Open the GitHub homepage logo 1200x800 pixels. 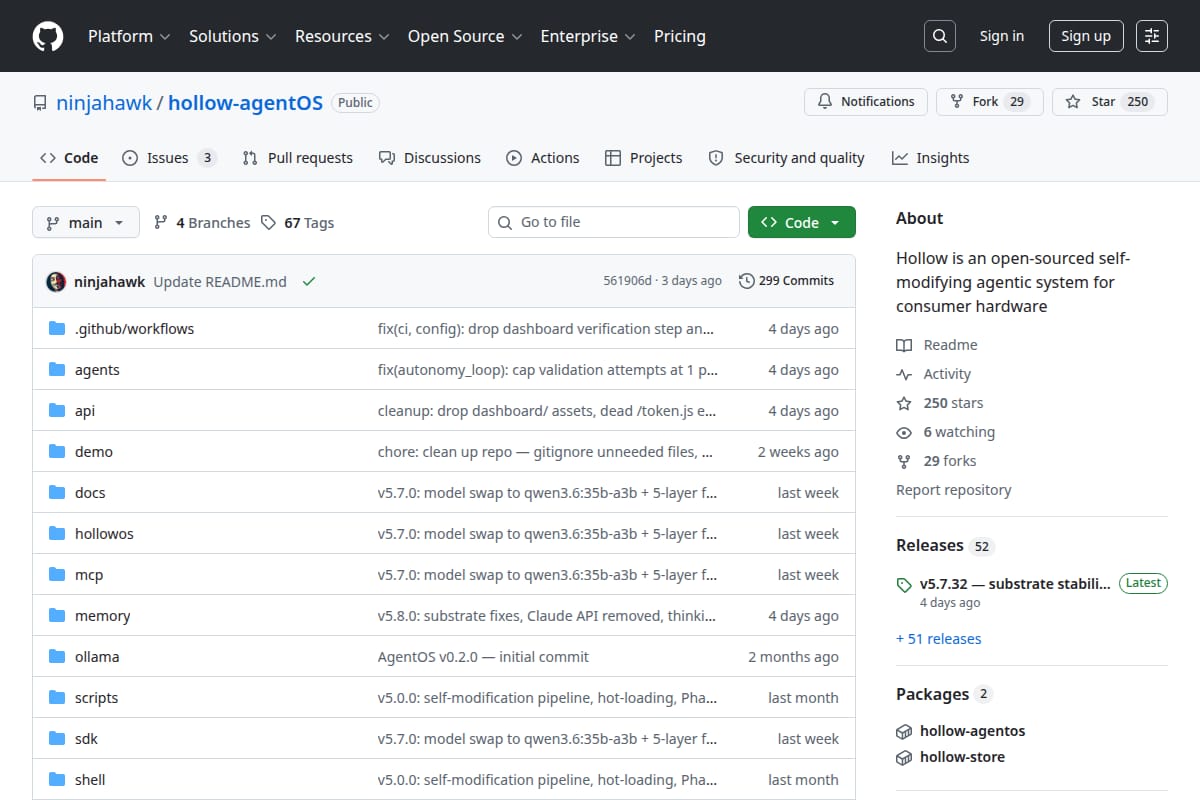48,36
